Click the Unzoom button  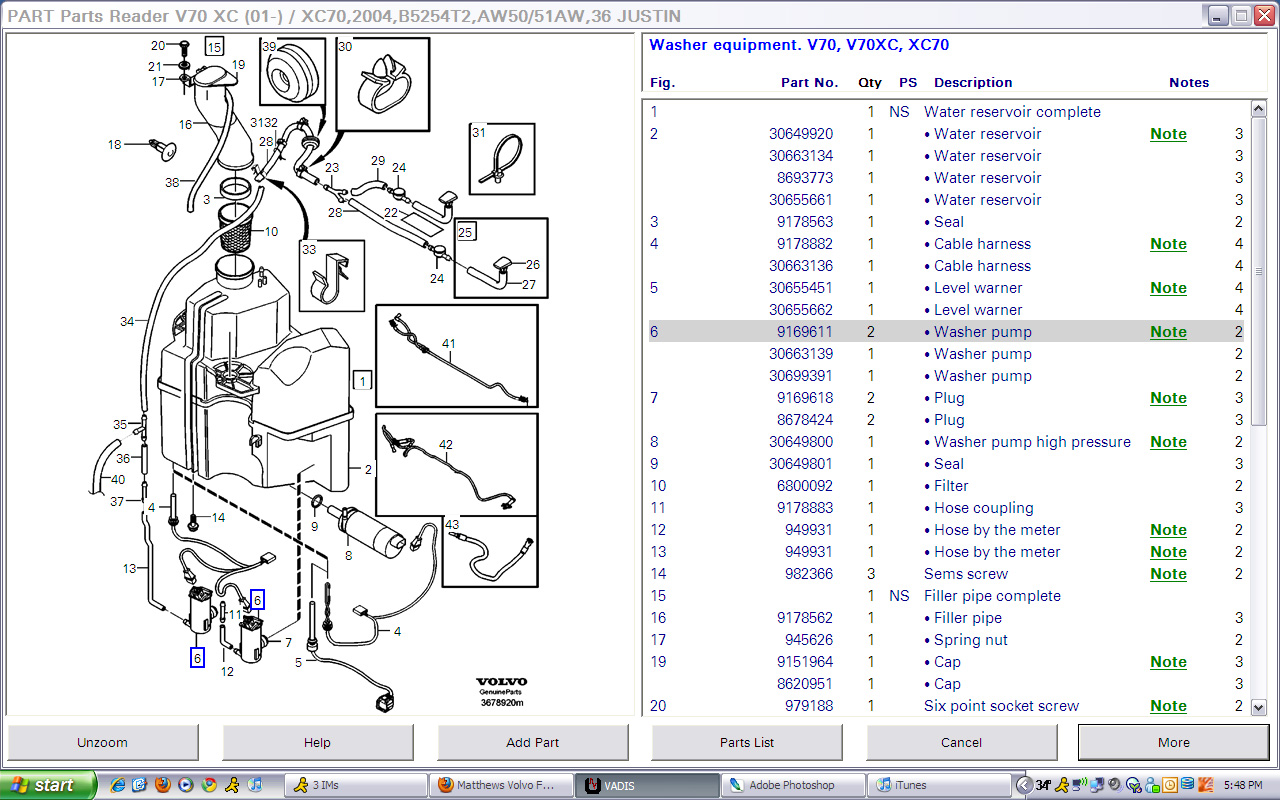click(x=102, y=742)
